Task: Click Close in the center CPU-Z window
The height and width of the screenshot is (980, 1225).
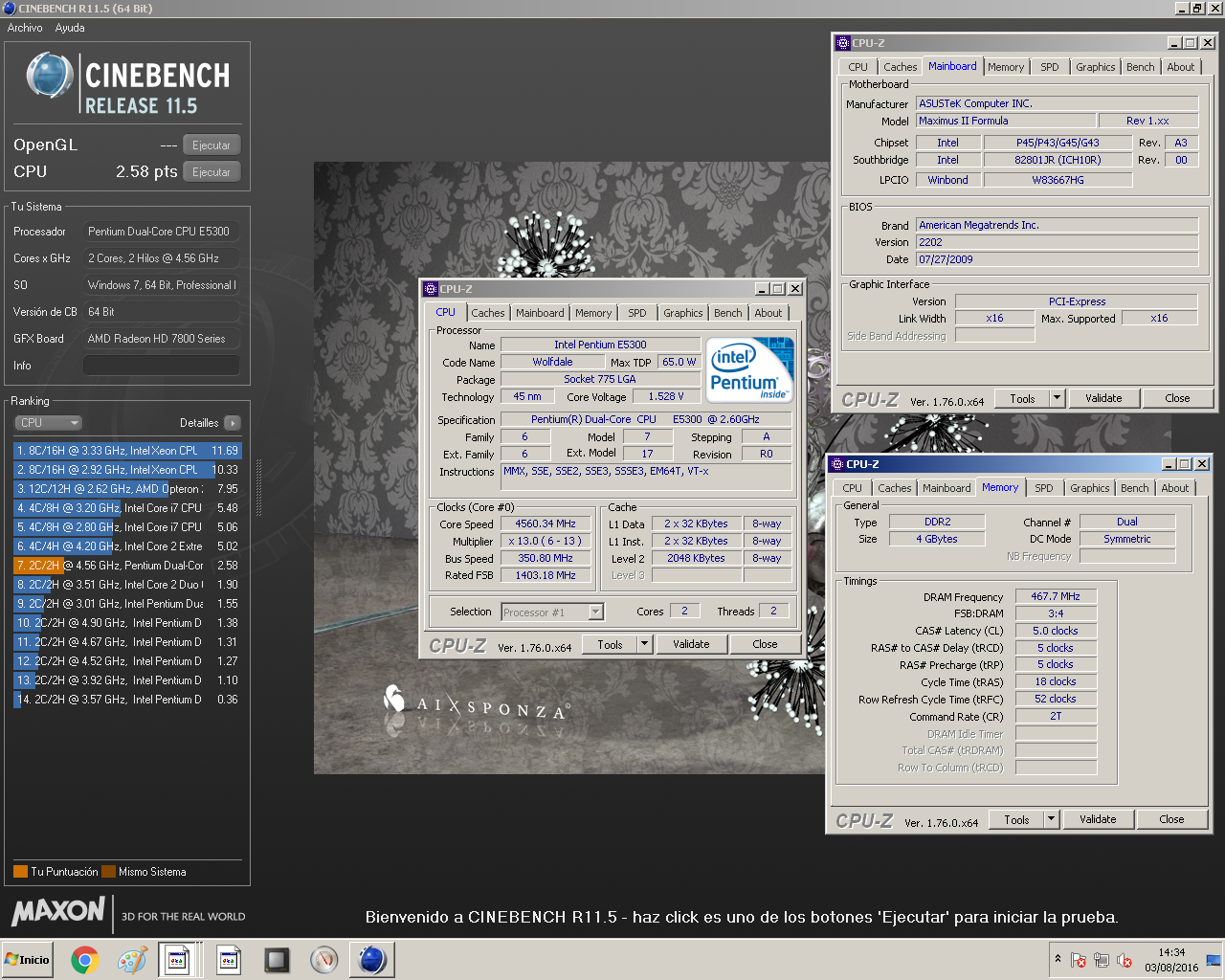Action: click(x=765, y=644)
